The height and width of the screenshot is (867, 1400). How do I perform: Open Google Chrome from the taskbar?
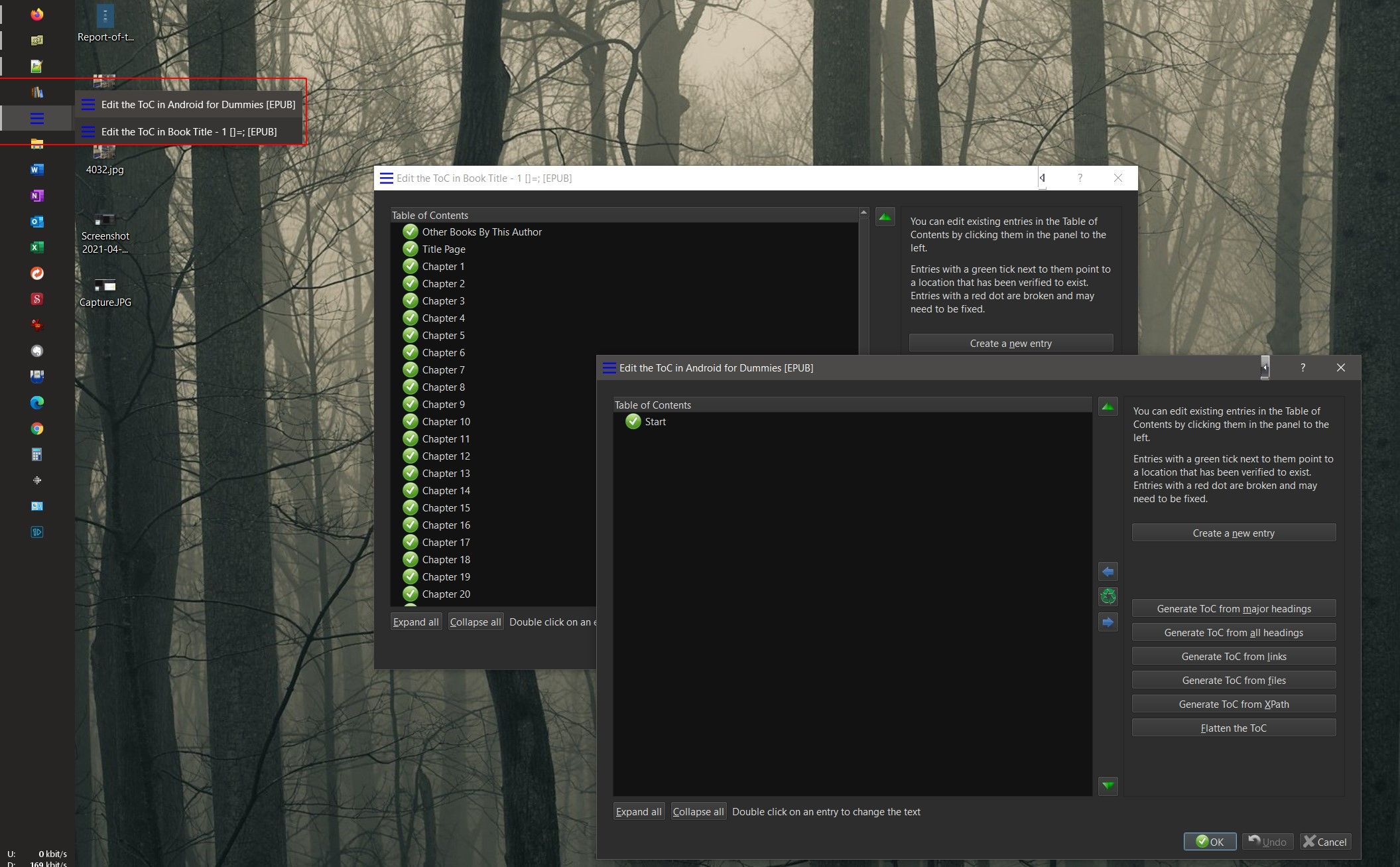[x=37, y=429]
